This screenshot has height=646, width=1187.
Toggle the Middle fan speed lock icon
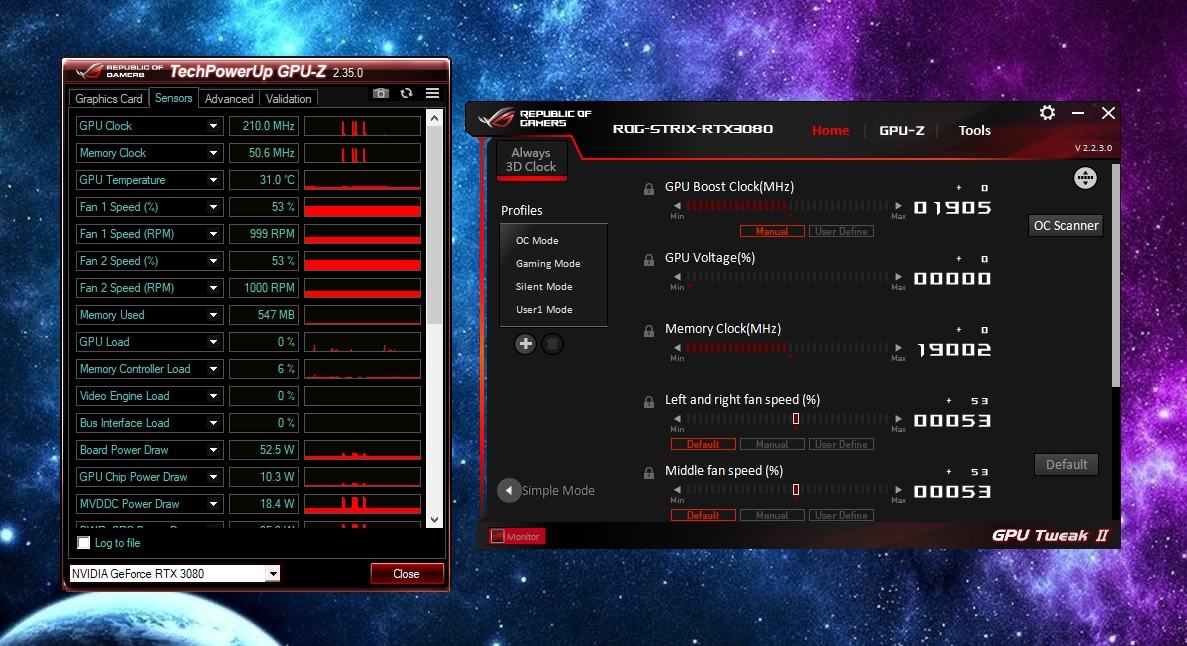(649, 473)
